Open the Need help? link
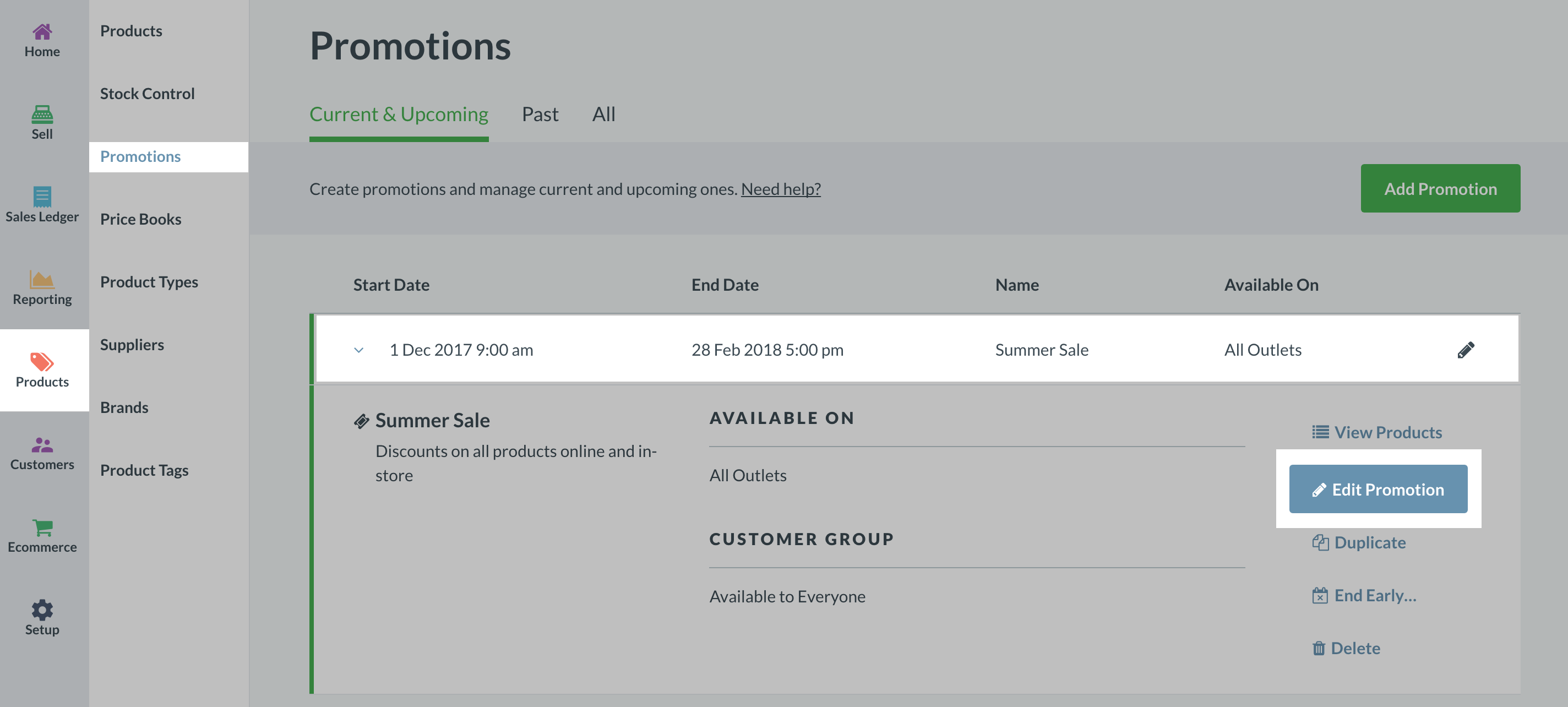This screenshot has width=1568, height=707. coord(780,189)
